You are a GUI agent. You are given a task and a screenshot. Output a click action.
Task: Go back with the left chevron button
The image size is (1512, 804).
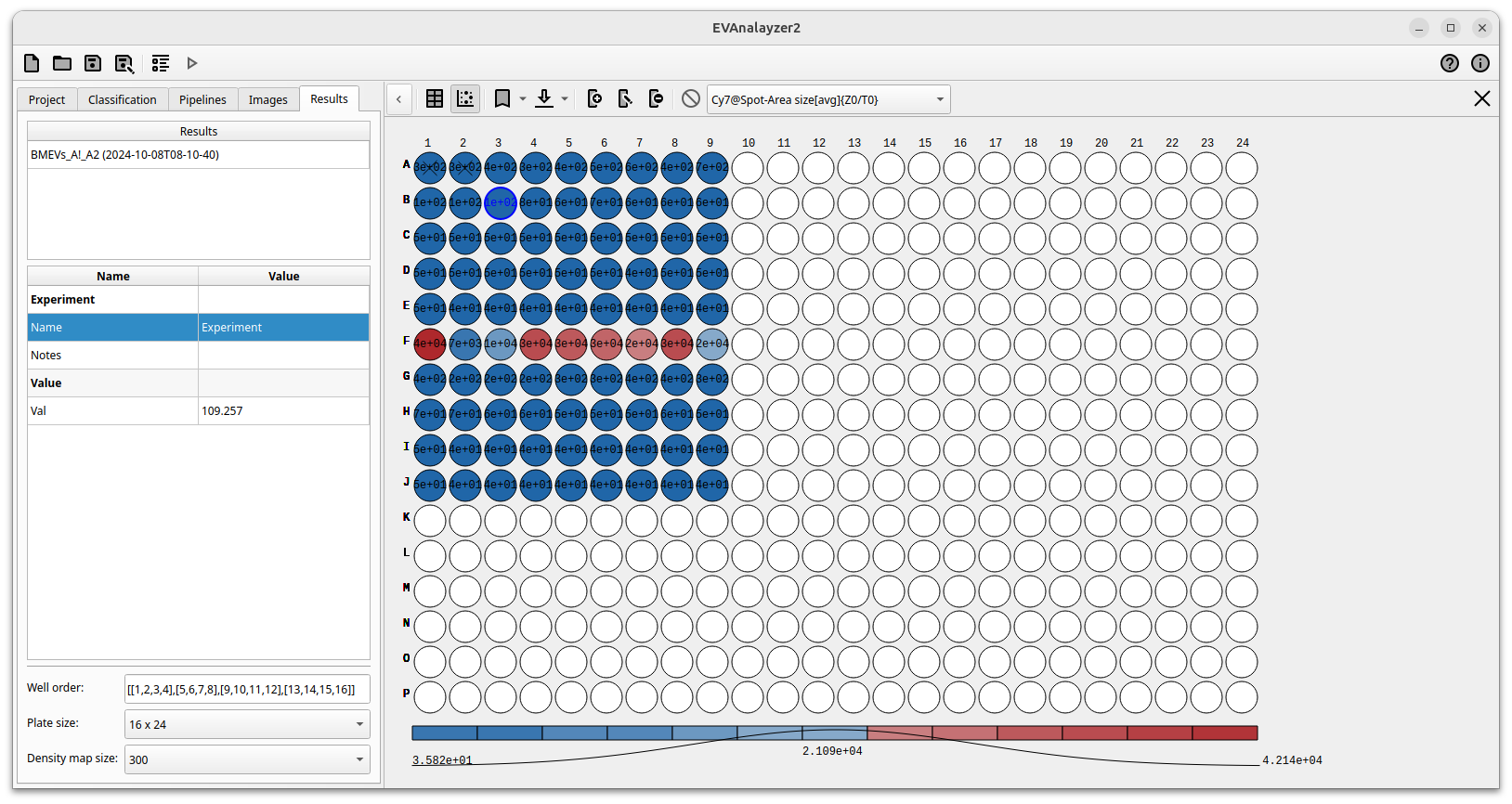(398, 99)
